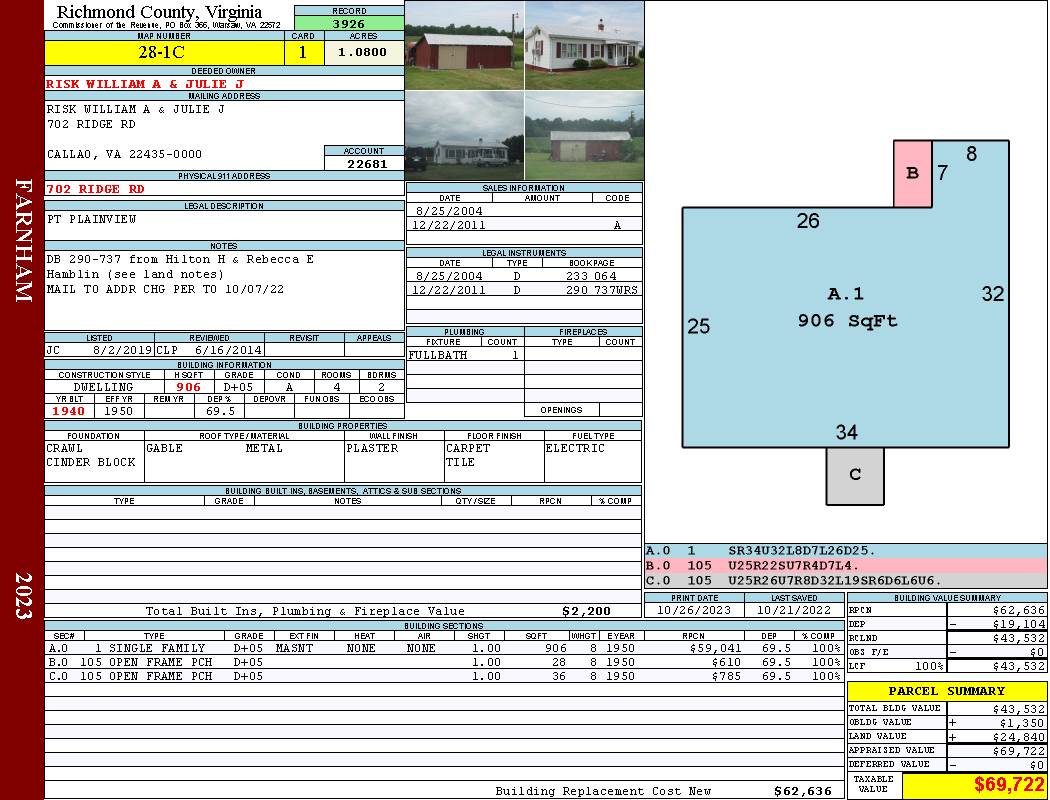
Task: Click the last saved date 10/21/2022
Action: (x=794, y=610)
